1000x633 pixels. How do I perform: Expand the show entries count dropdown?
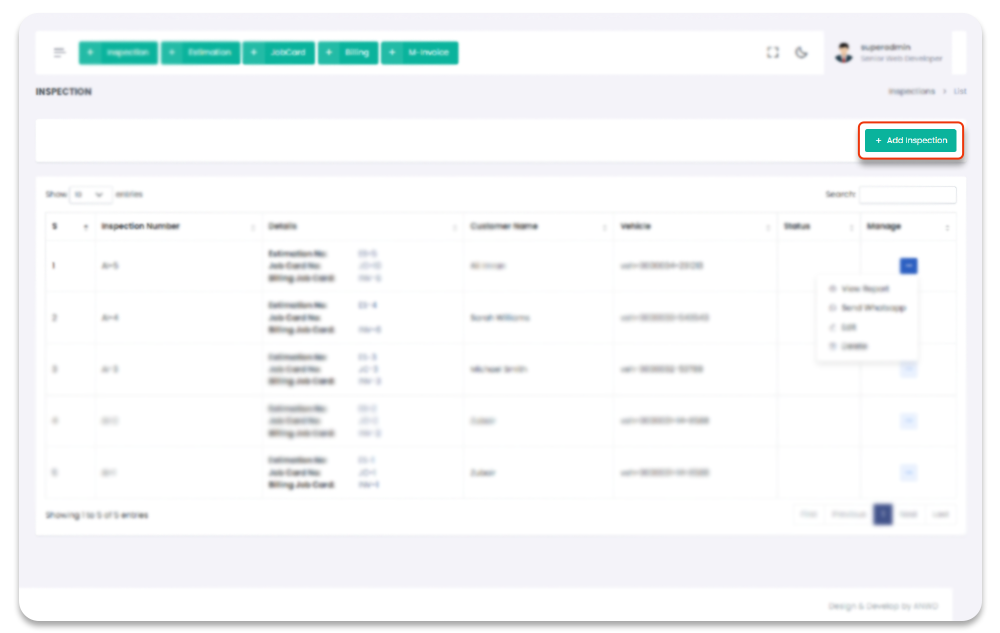pyautogui.click(x=91, y=194)
